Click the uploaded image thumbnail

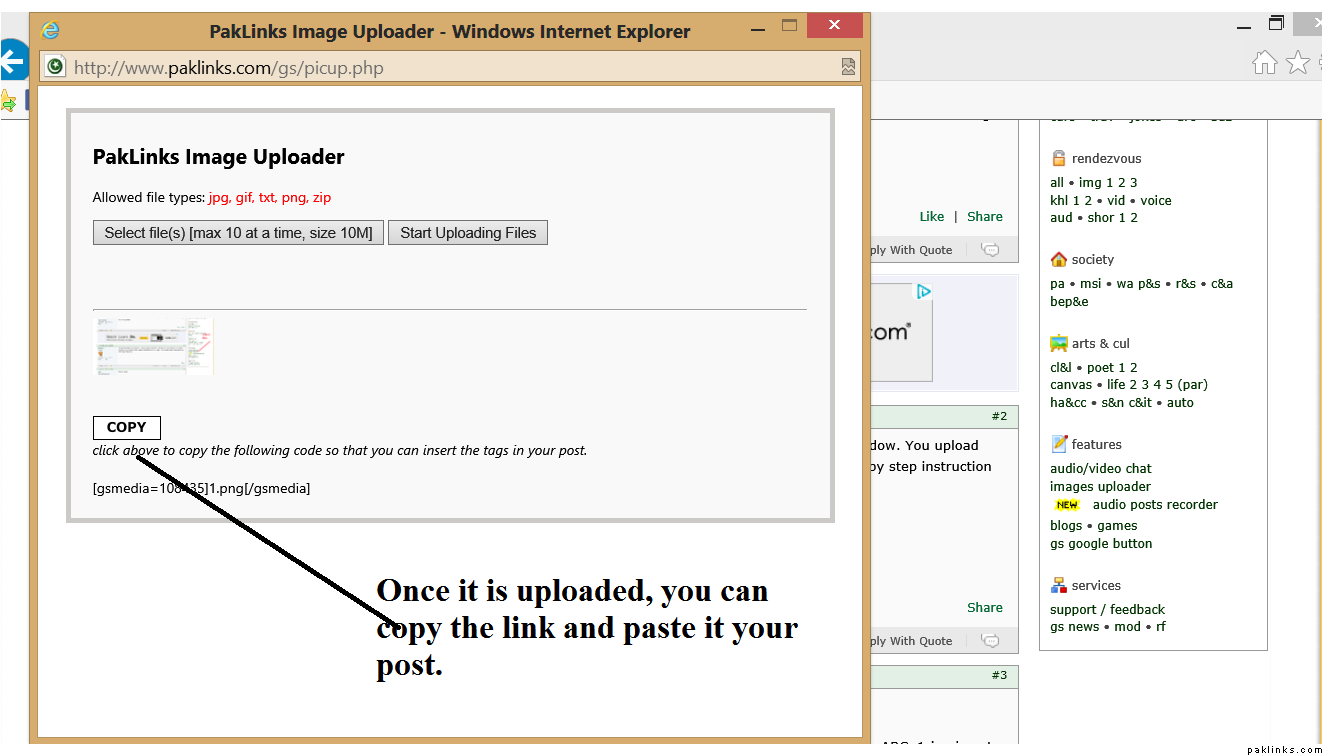coord(154,346)
